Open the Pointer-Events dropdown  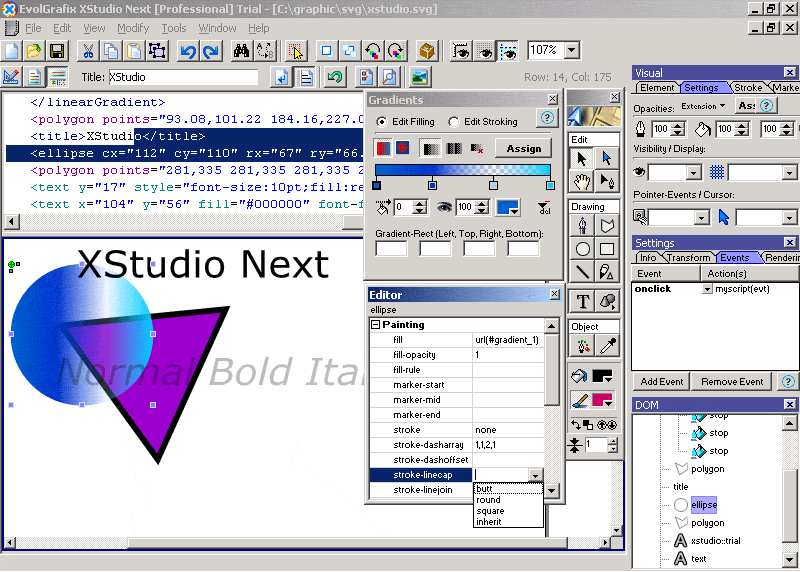tap(702, 218)
